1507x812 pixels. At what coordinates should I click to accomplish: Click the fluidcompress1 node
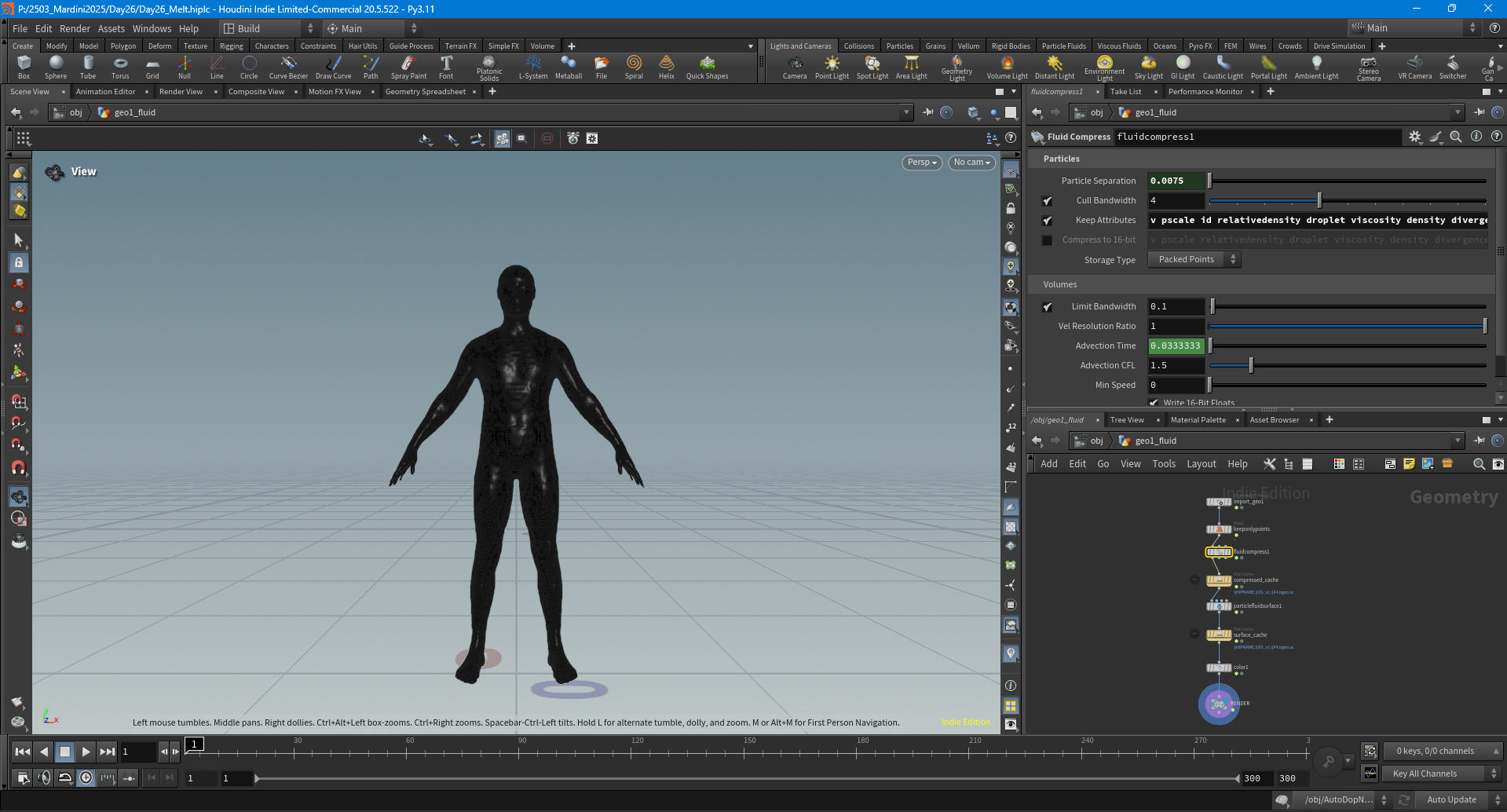1219,552
